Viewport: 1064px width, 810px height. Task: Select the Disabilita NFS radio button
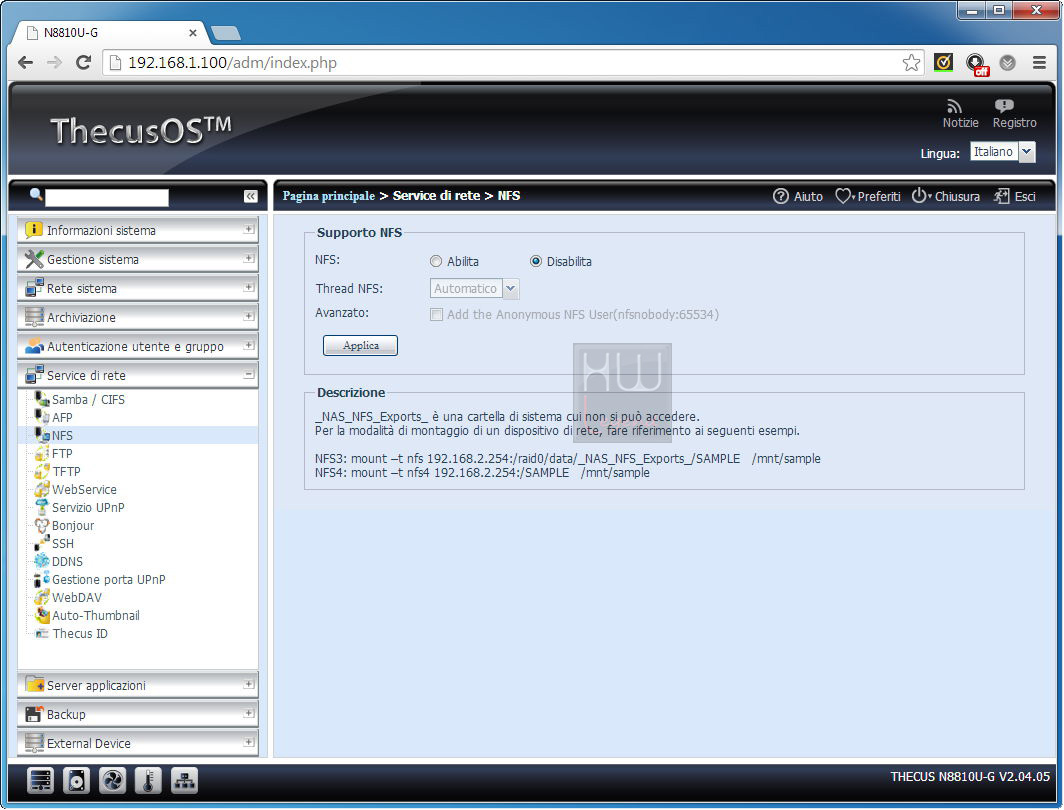pos(535,261)
